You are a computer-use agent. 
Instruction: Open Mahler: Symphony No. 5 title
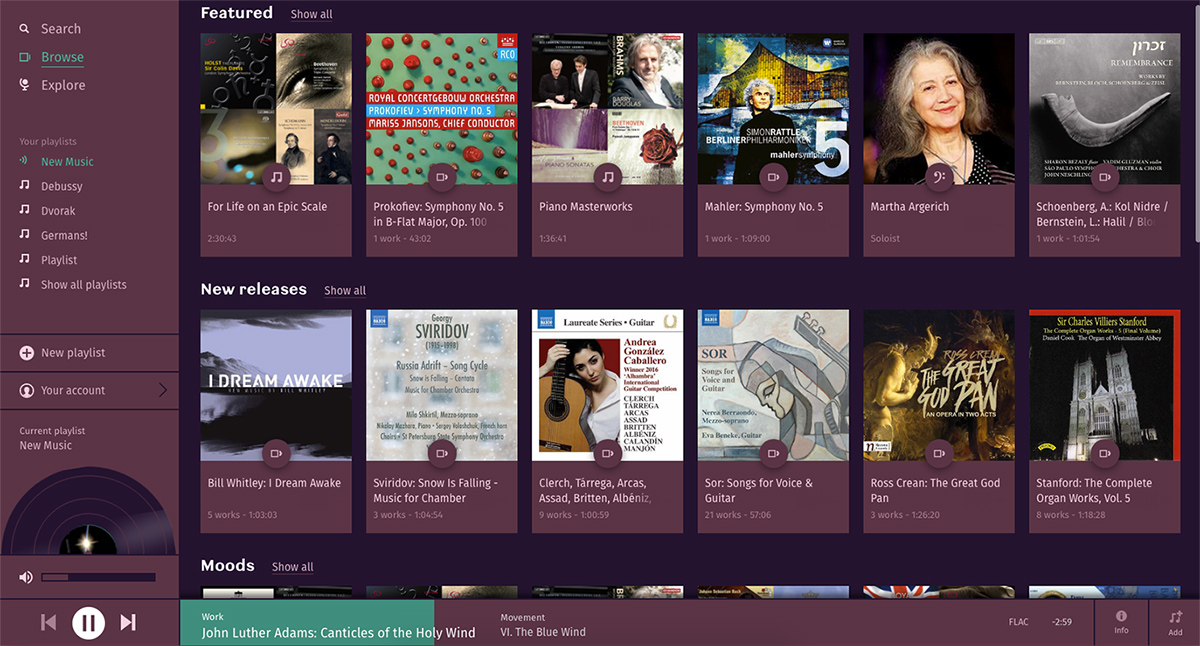[x=764, y=207]
